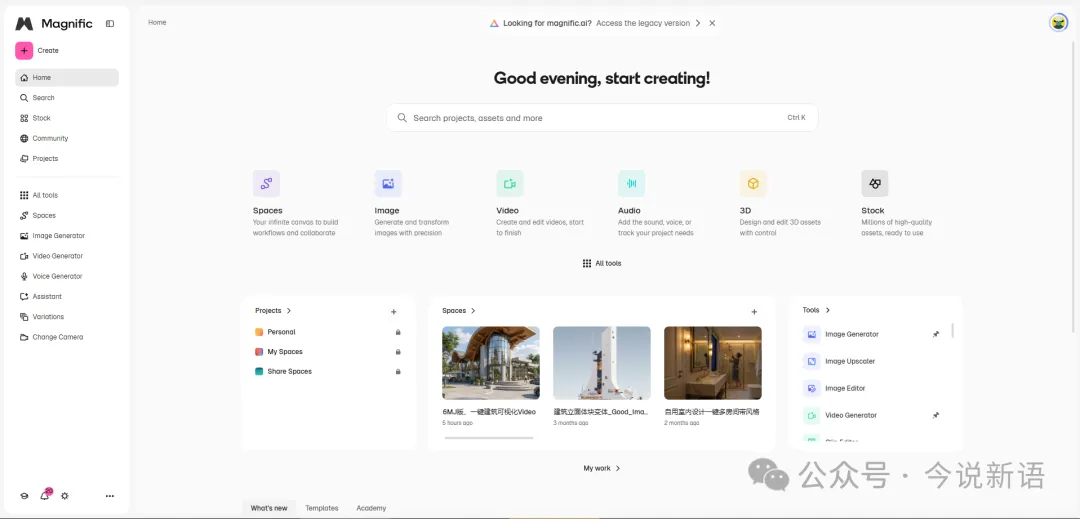
Task: Open the 3D cube tile icon
Action: (753, 183)
